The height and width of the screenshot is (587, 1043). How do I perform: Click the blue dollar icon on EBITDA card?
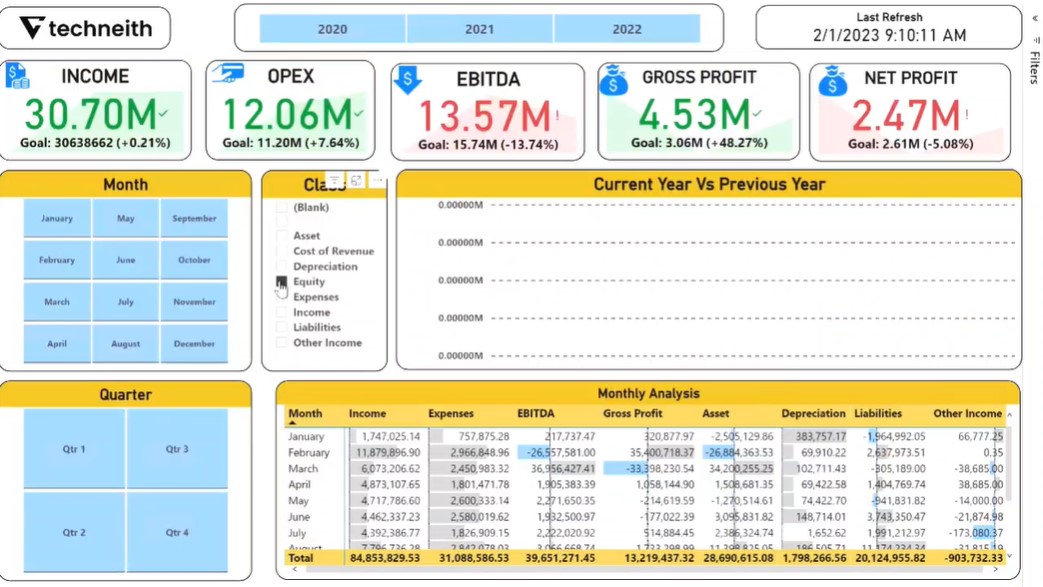406,77
